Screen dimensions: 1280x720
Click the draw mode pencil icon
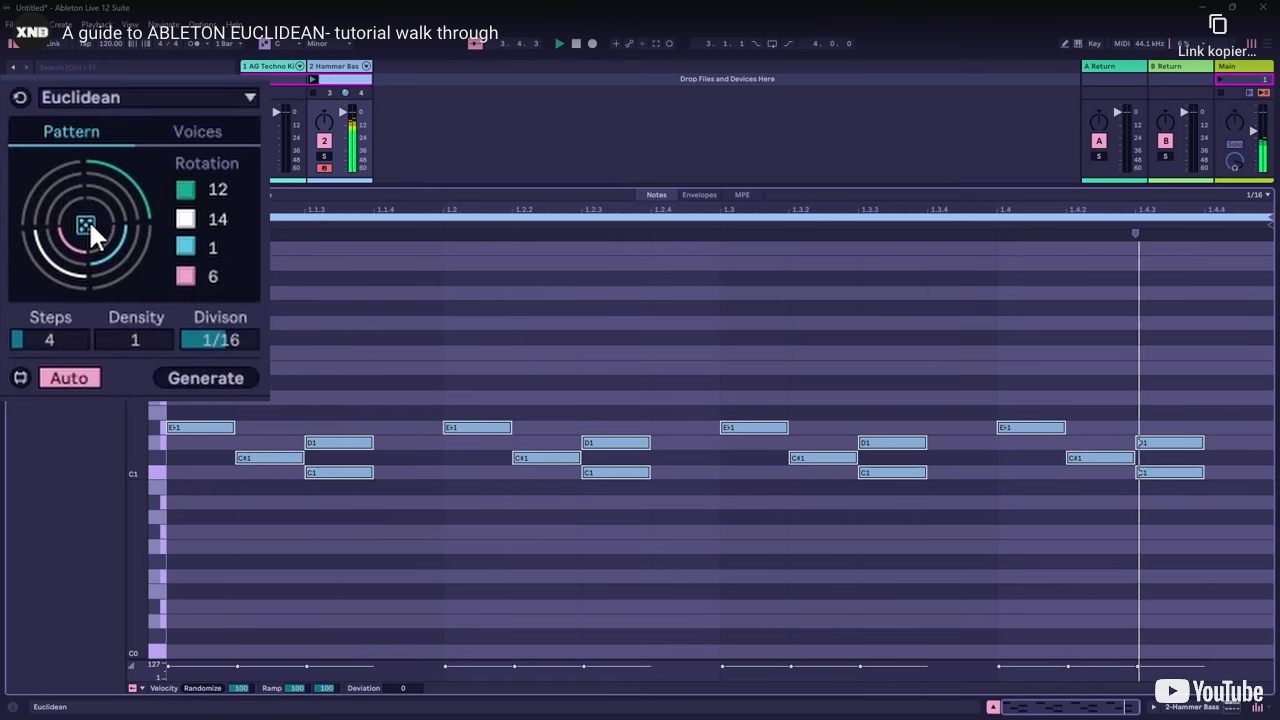click(x=1064, y=43)
